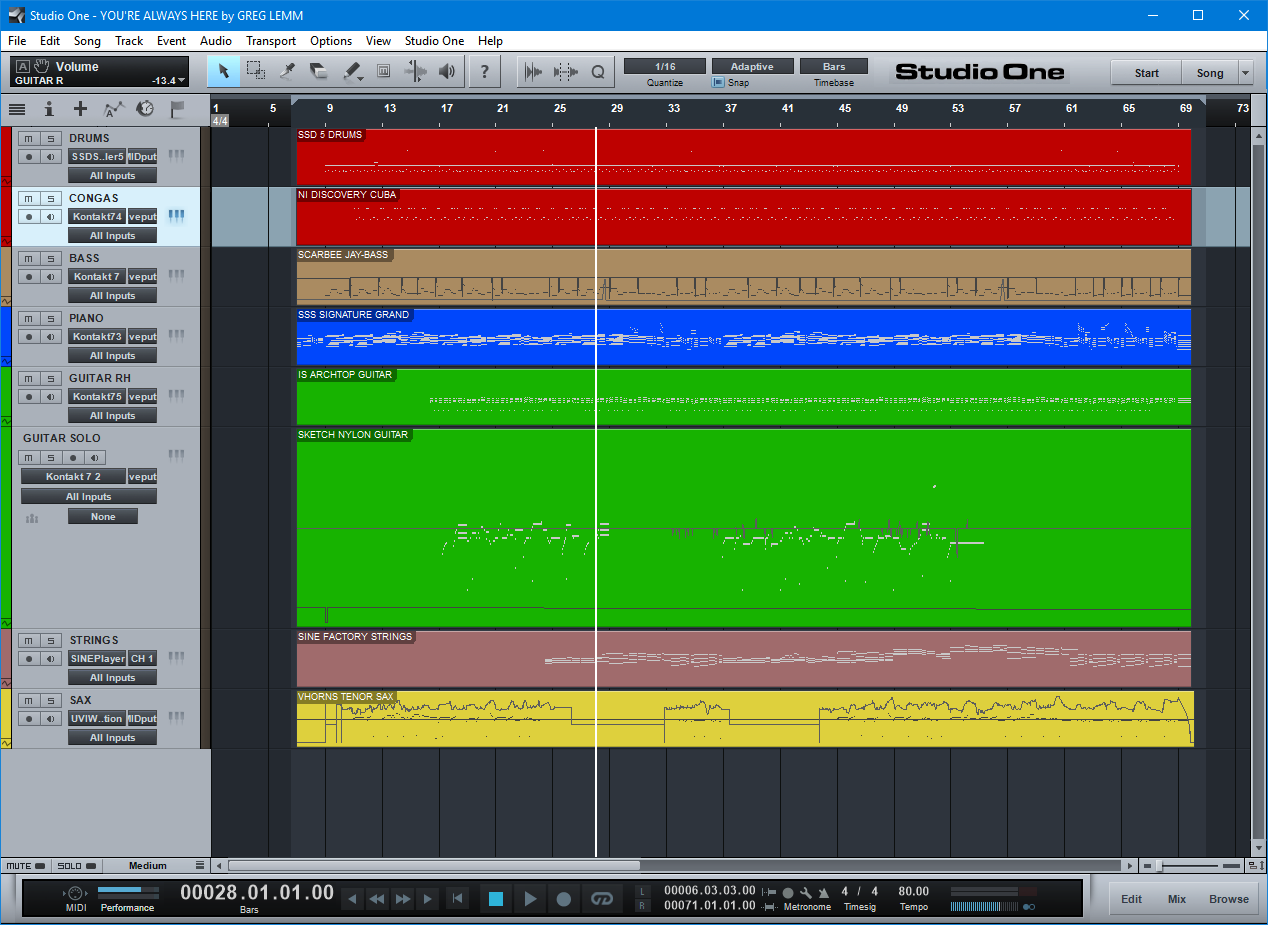Adjust the horizontal timeline zoom slider

coord(1158,866)
